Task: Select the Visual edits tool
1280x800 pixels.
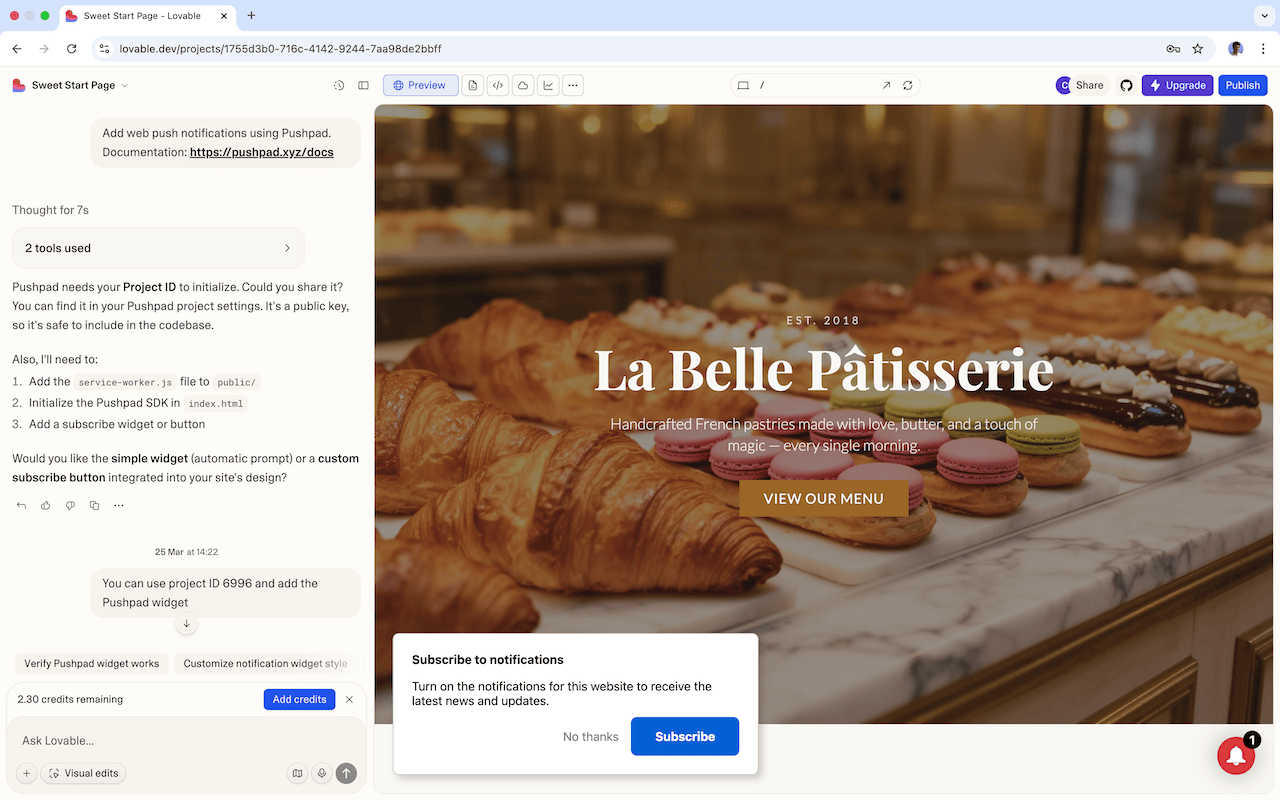Action: (83, 773)
